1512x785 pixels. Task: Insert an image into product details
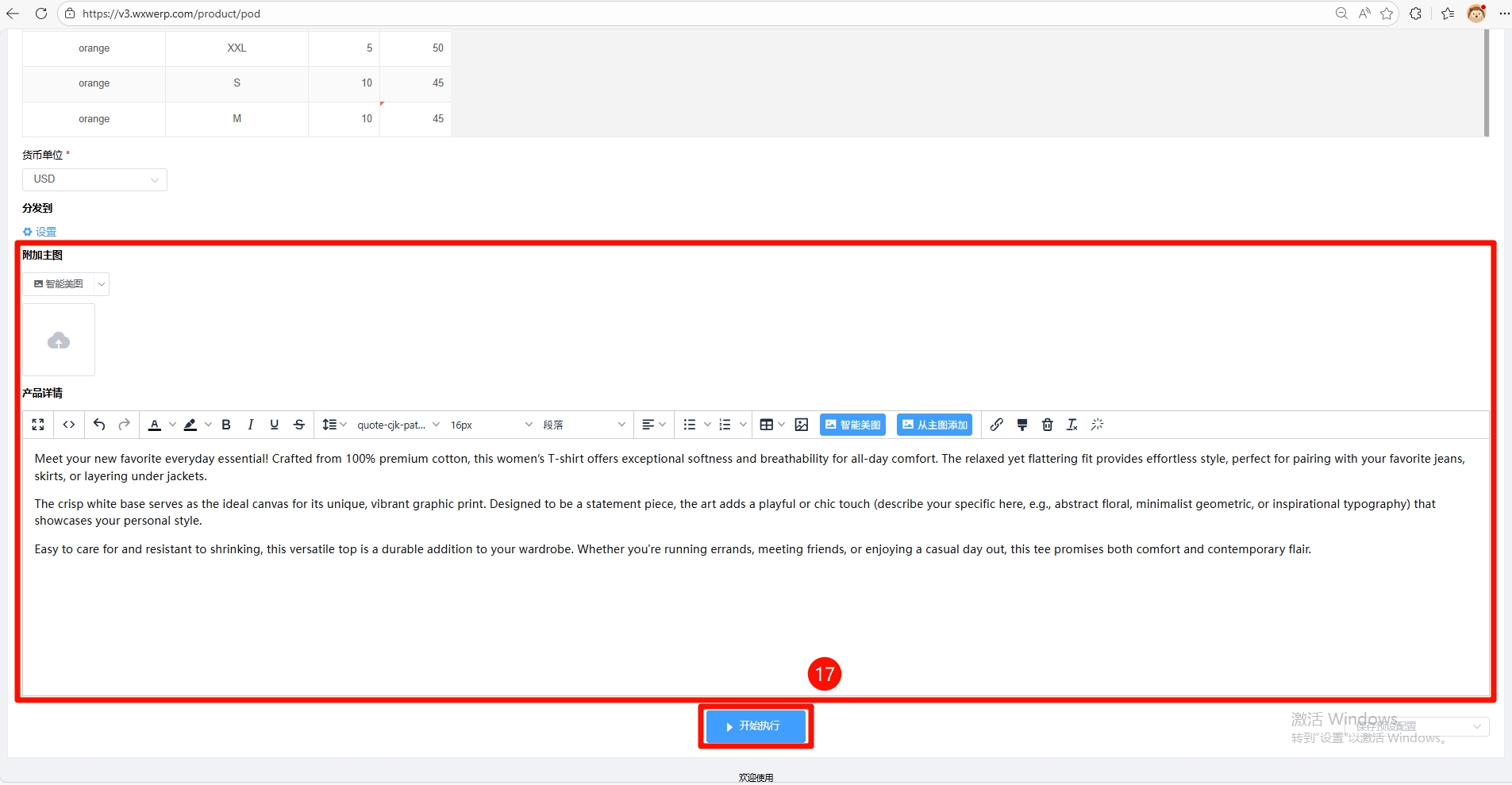tap(802, 425)
